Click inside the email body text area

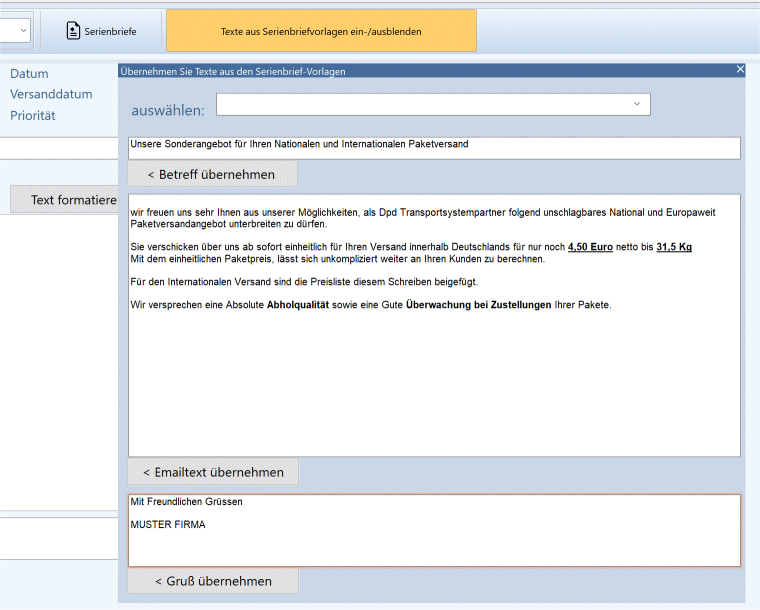[434, 325]
